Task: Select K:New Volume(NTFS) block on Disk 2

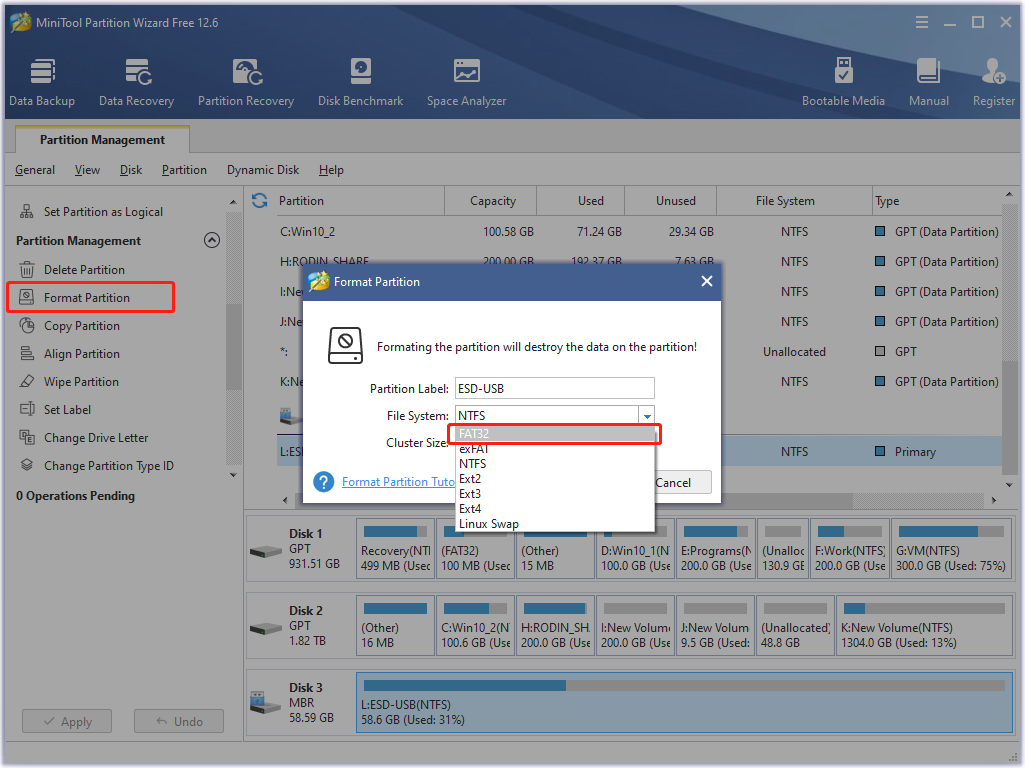Action: pyautogui.click(x=924, y=626)
